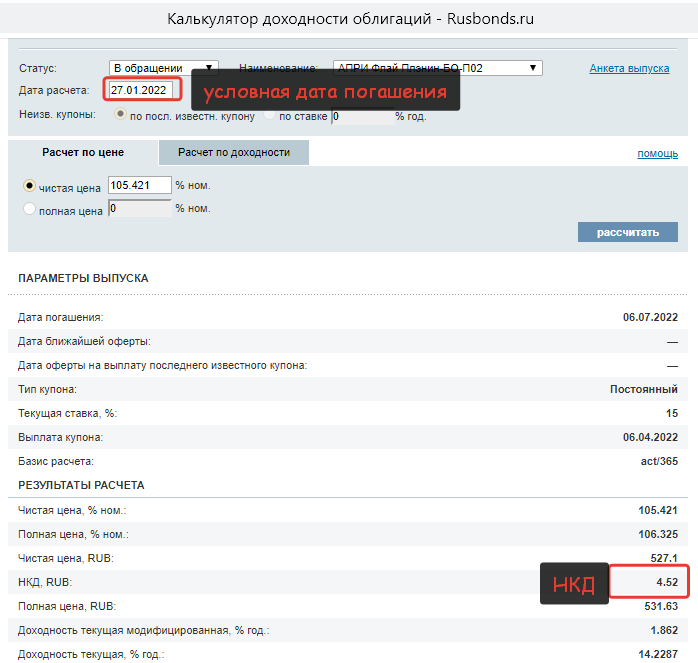Click the Тип купона value Постоянный
The image size is (698, 663).
click(x=644, y=389)
